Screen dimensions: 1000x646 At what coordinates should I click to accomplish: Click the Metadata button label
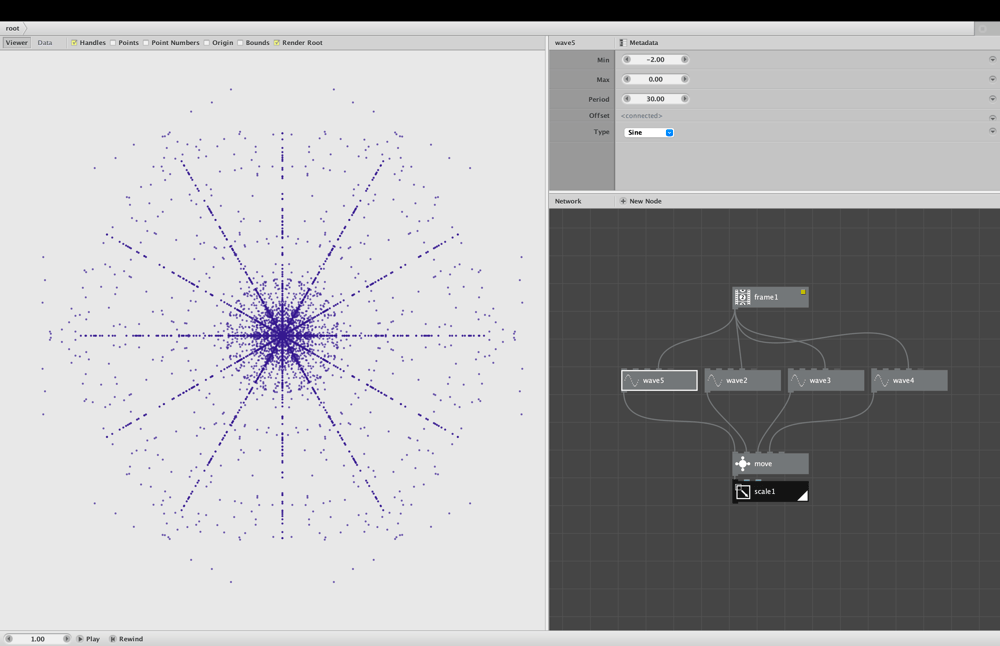click(x=643, y=43)
